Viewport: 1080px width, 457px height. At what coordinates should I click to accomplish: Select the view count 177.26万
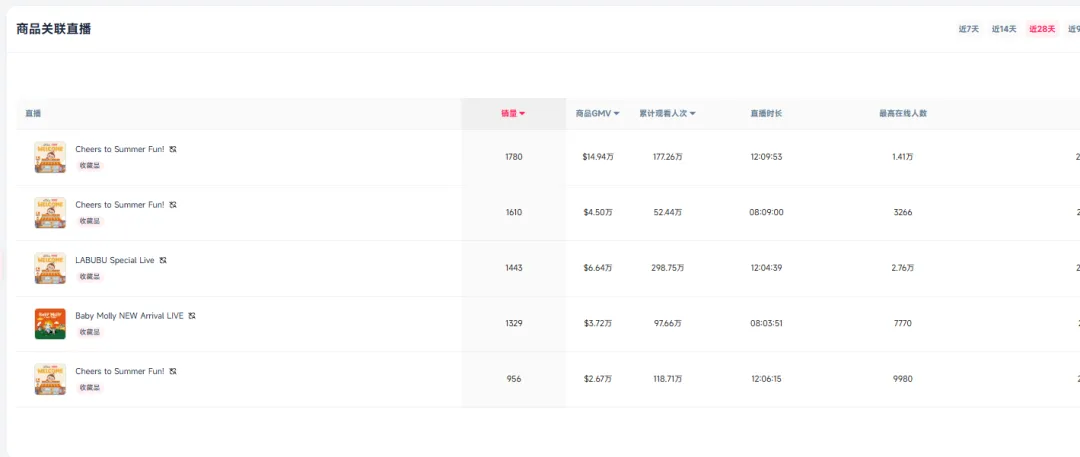[x=668, y=157]
